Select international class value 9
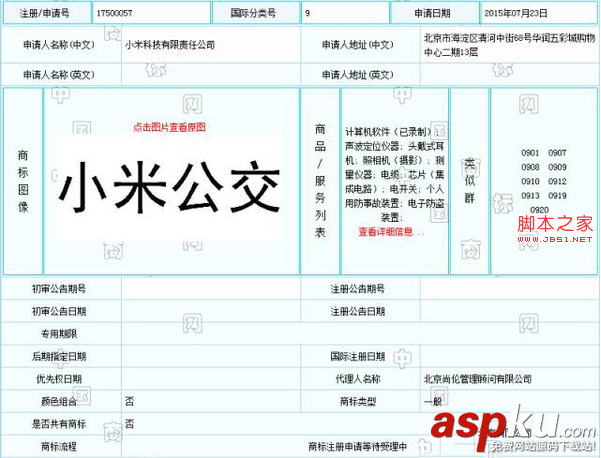601x458 pixels. click(307, 13)
